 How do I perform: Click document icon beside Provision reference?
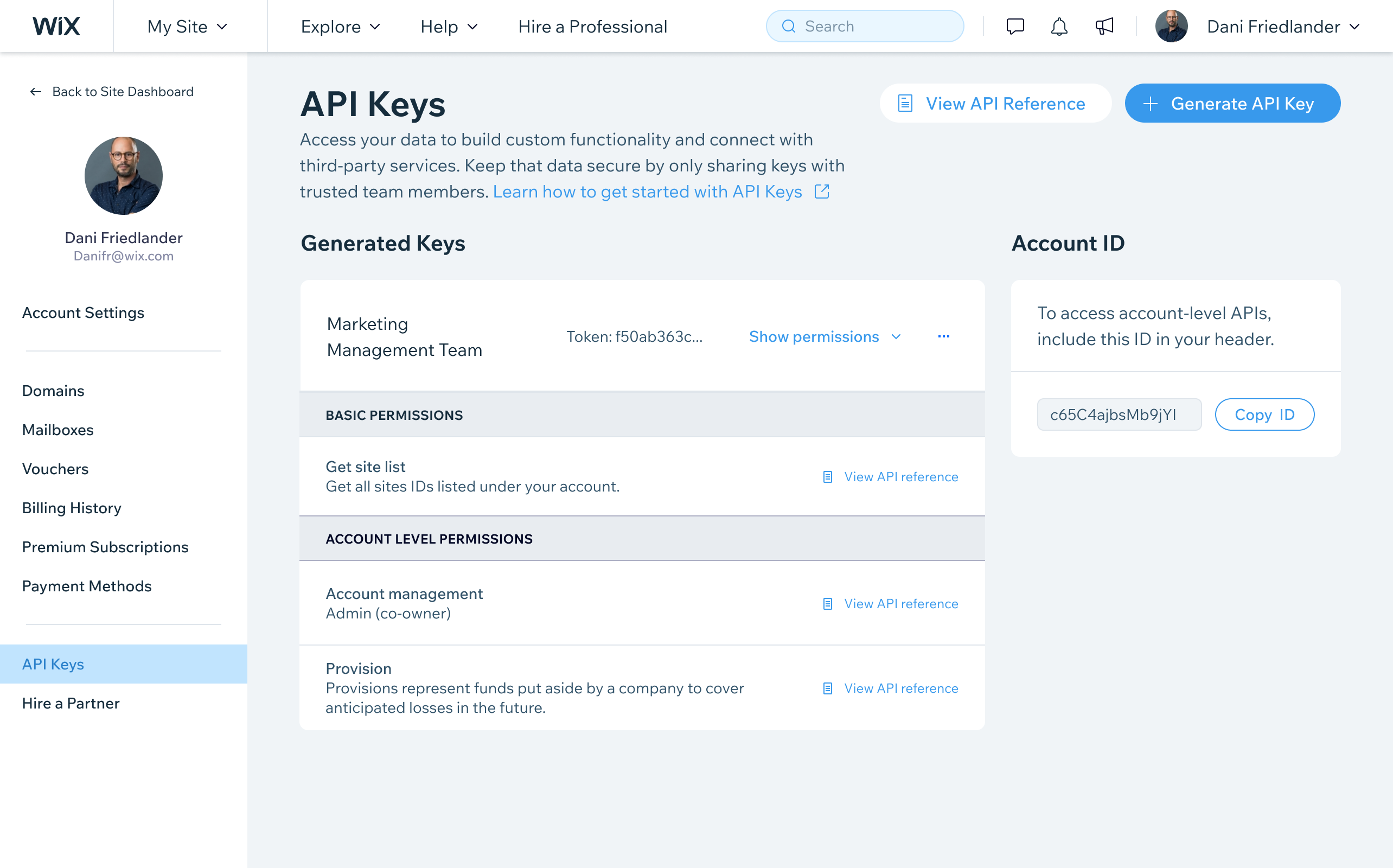click(x=828, y=688)
